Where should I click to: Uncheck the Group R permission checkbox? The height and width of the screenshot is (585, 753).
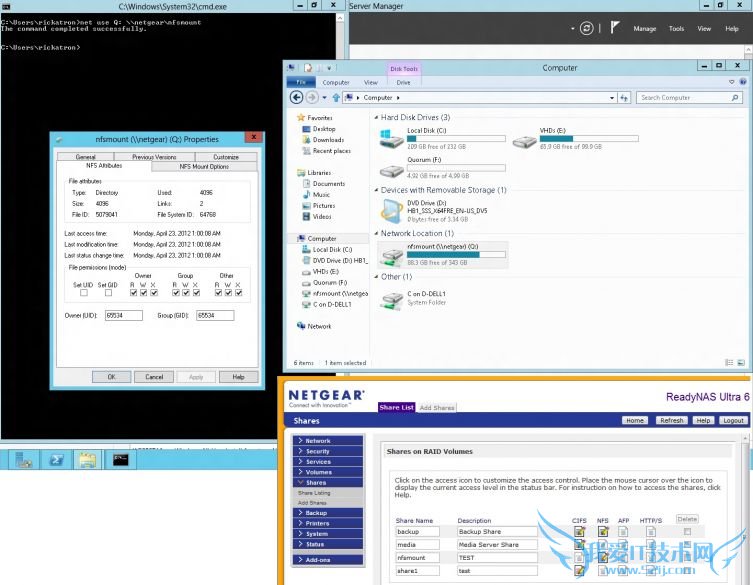176,292
